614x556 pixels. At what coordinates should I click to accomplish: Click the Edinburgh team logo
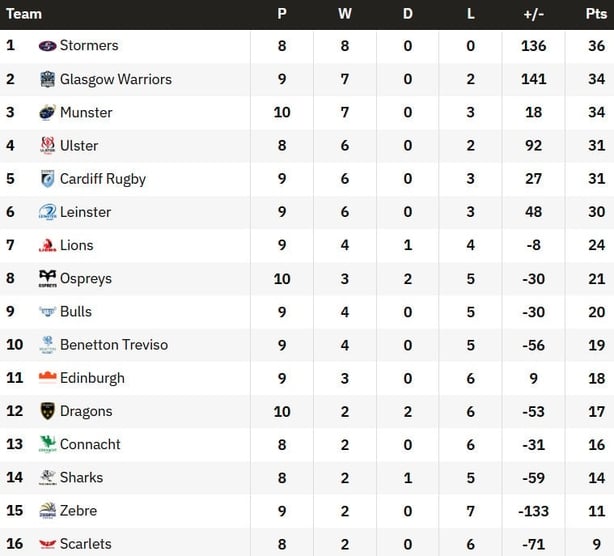47,378
